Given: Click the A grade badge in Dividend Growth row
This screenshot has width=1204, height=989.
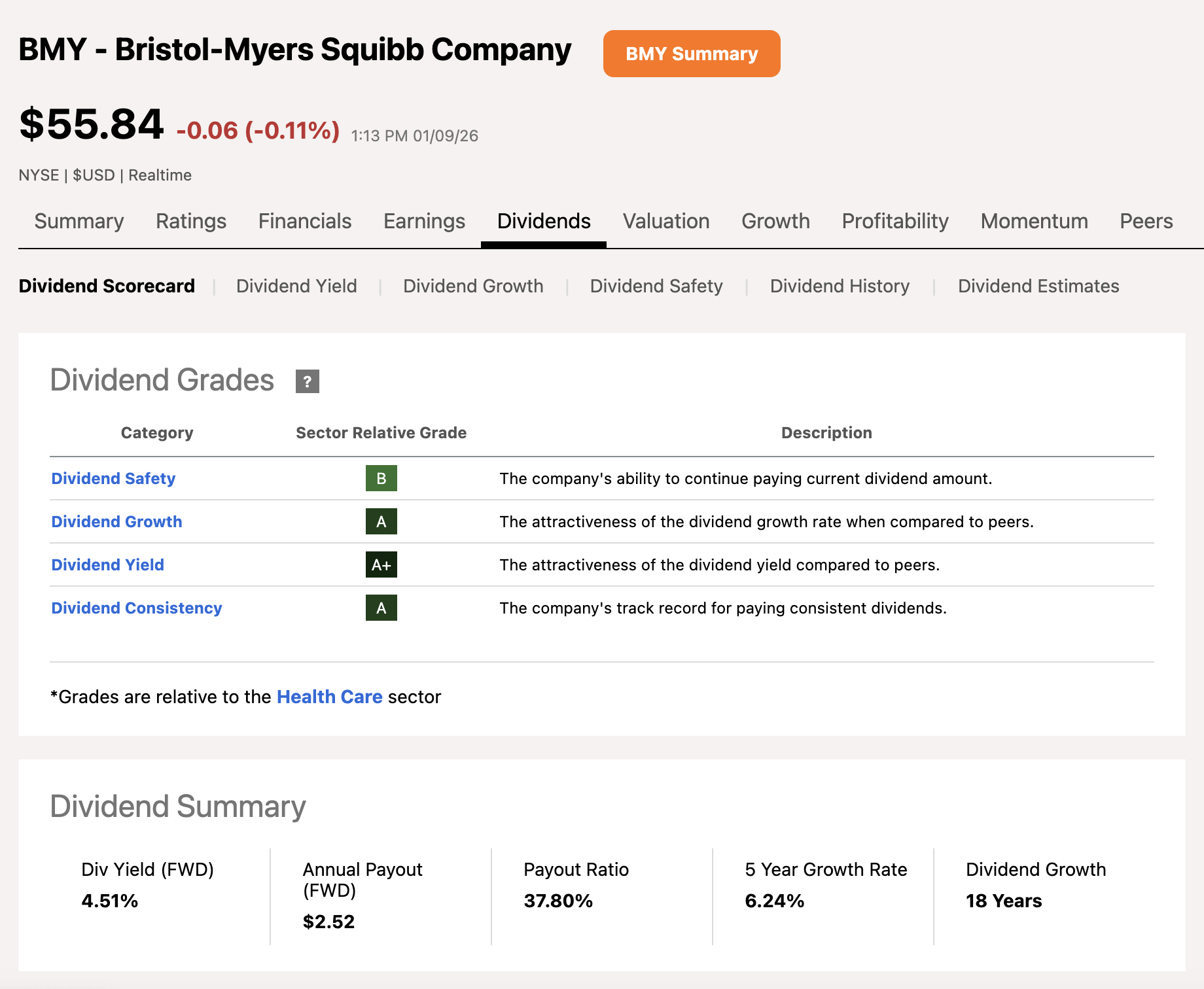Looking at the screenshot, I should pyautogui.click(x=381, y=521).
